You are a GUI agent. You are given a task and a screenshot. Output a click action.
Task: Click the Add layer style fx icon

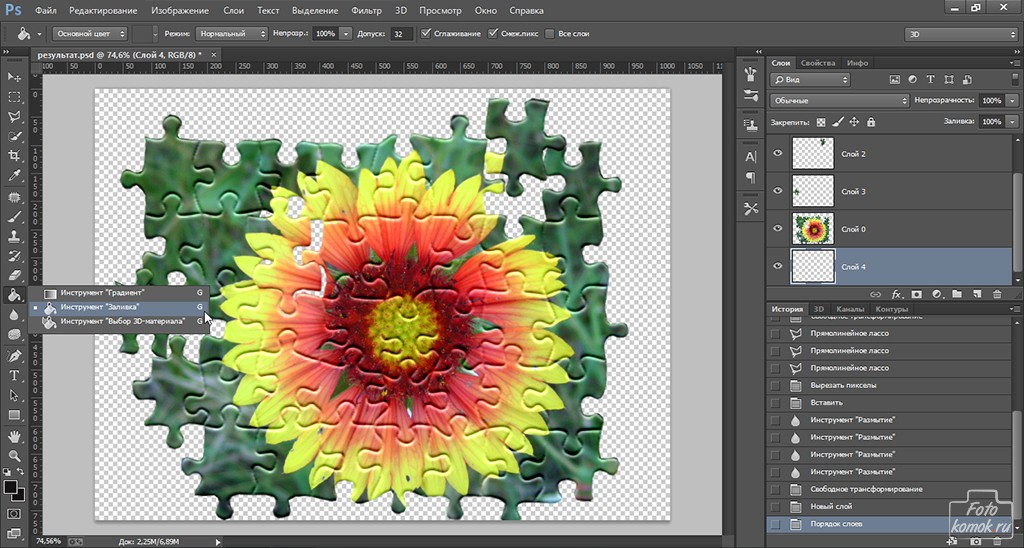897,295
